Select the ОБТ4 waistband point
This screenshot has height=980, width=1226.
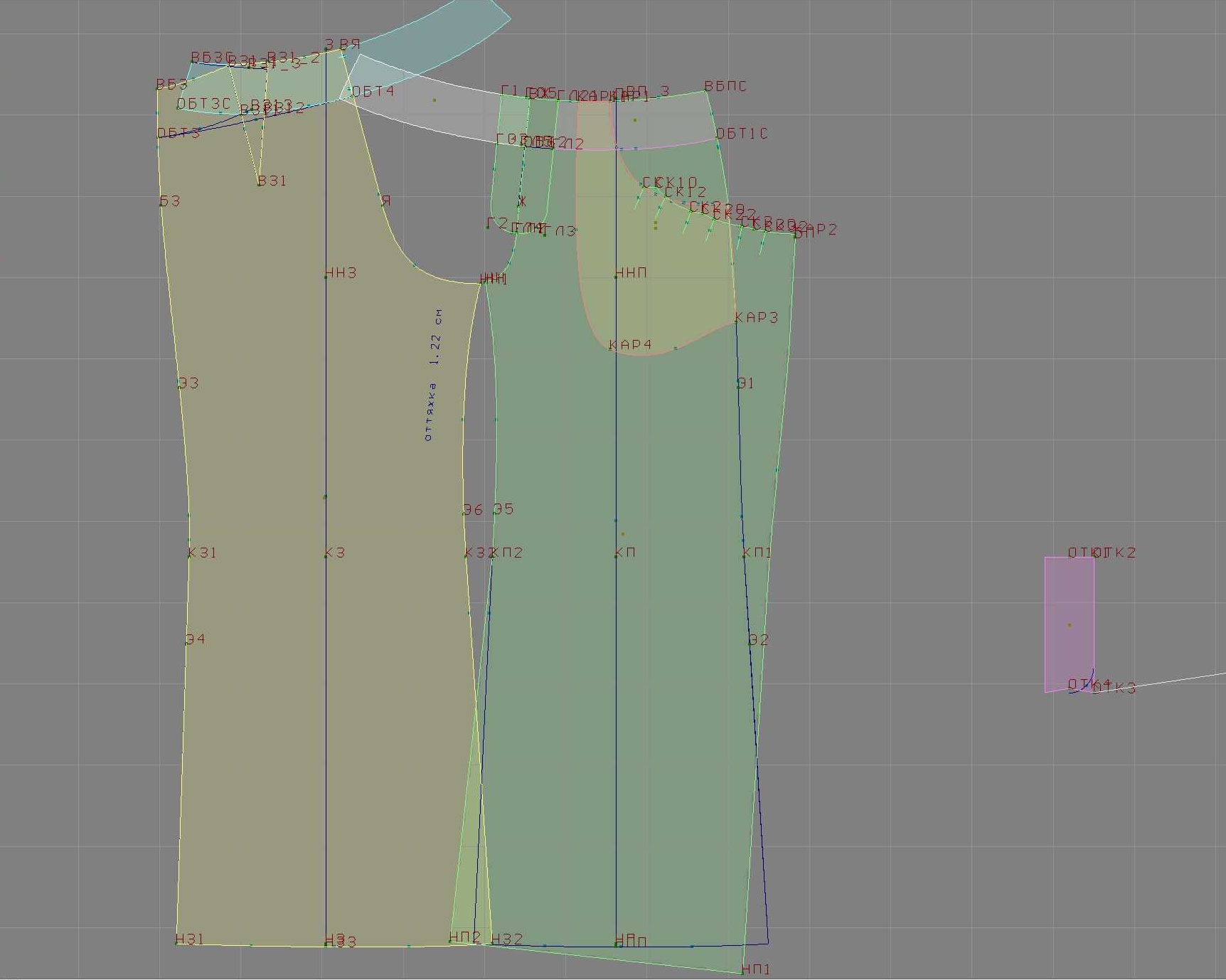point(371,92)
